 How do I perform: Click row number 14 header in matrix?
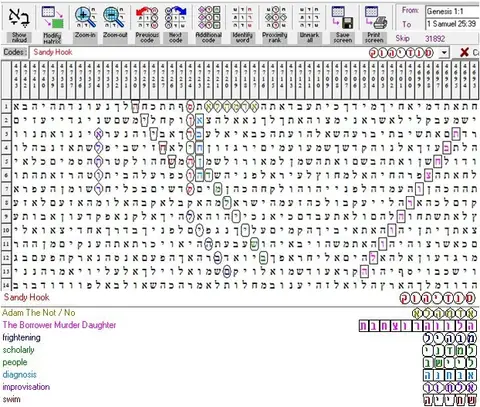coord(6,285)
